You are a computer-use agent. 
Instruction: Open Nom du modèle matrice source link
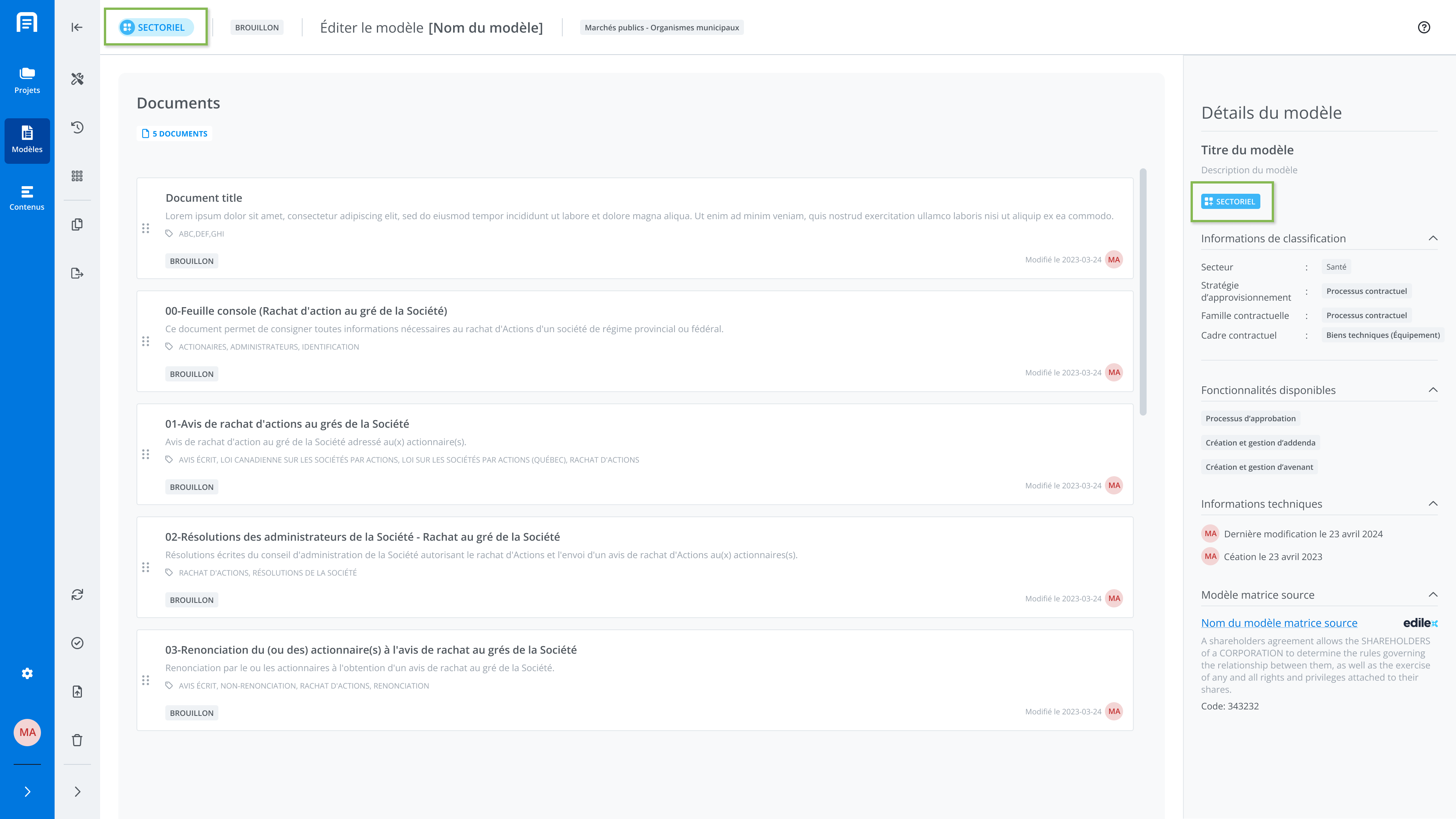(1279, 623)
